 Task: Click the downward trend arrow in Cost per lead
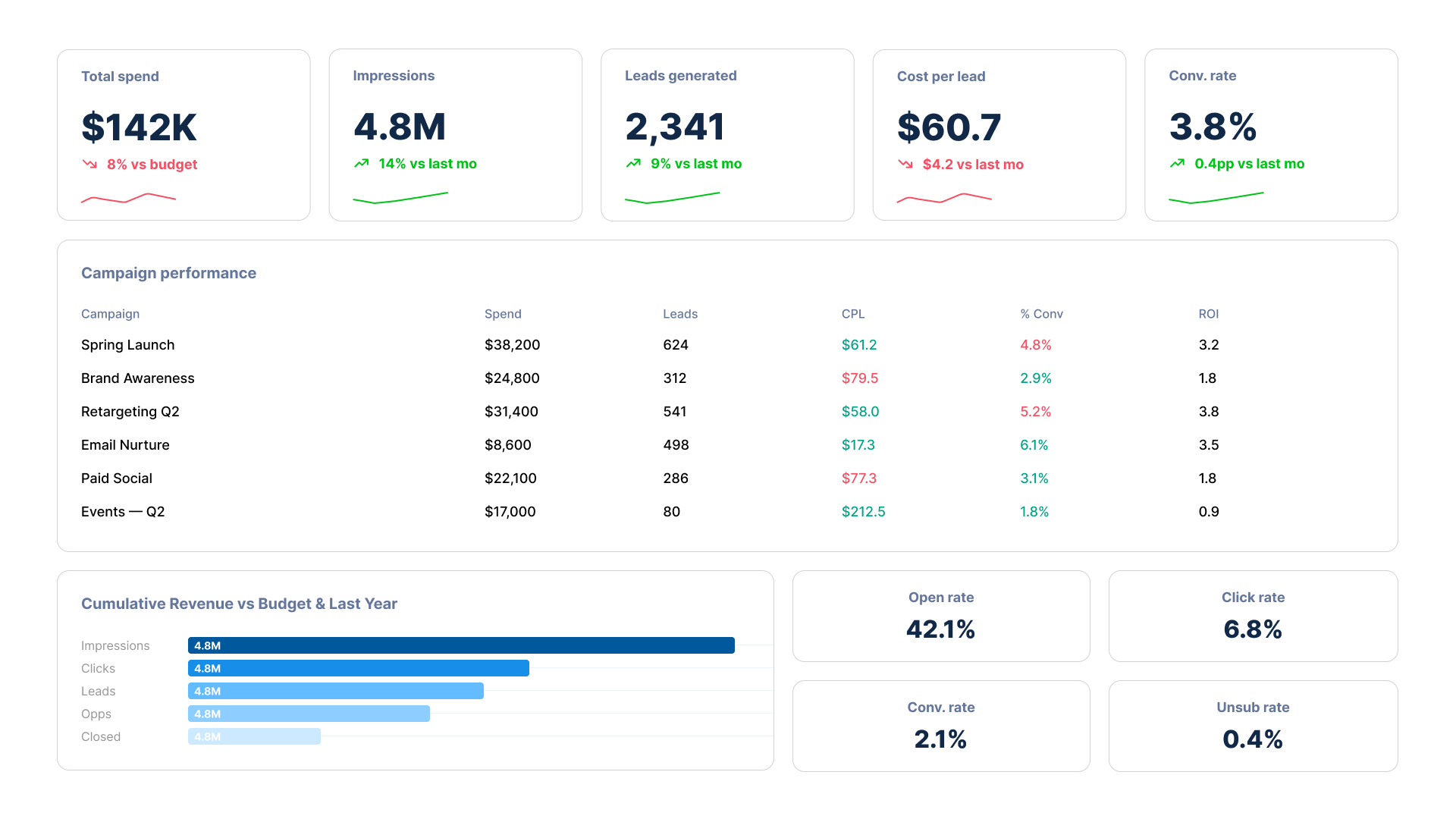pos(905,164)
